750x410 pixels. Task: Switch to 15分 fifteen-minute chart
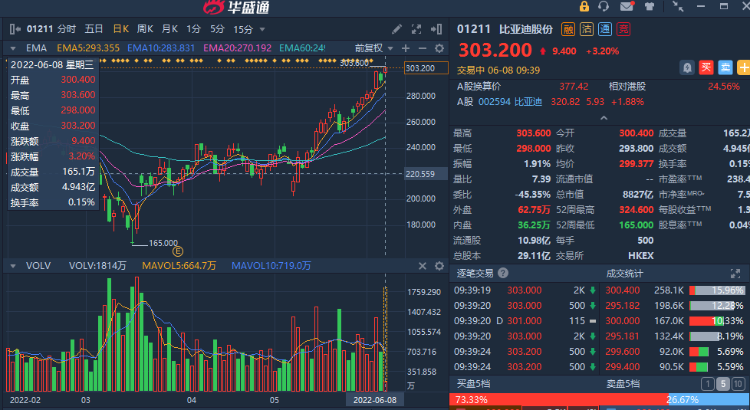pyautogui.click(x=243, y=29)
